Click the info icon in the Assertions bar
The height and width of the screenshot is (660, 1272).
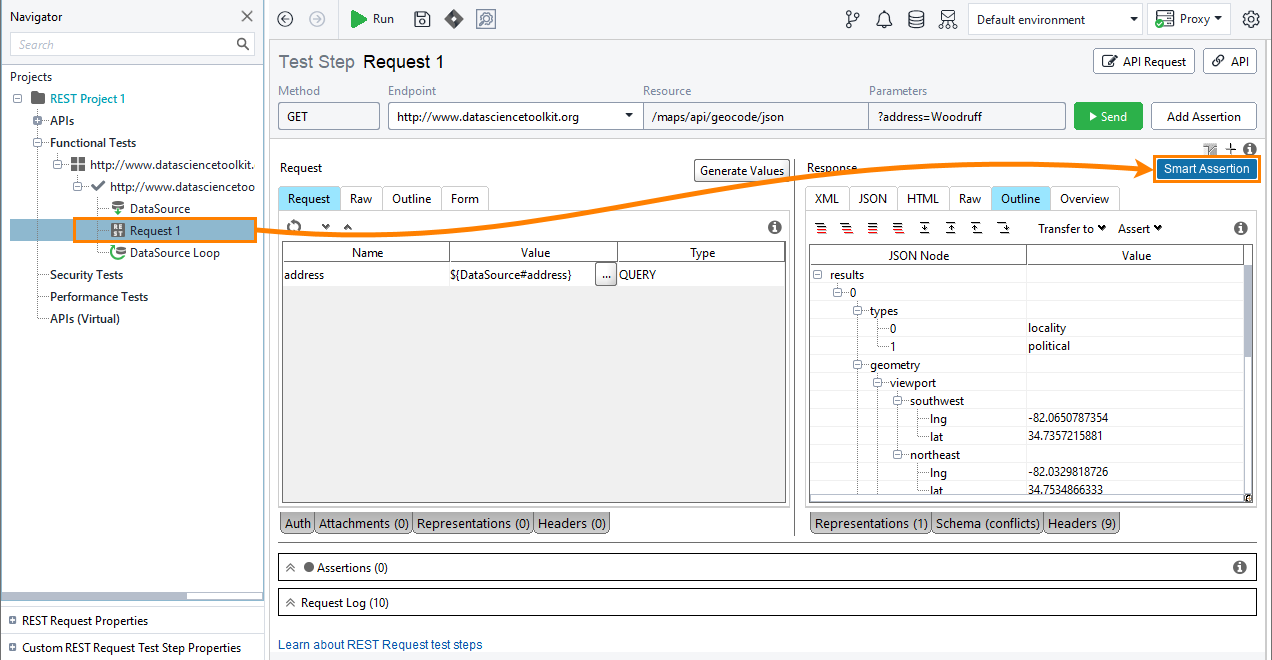pyautogui.click(x=1240, y=567)
